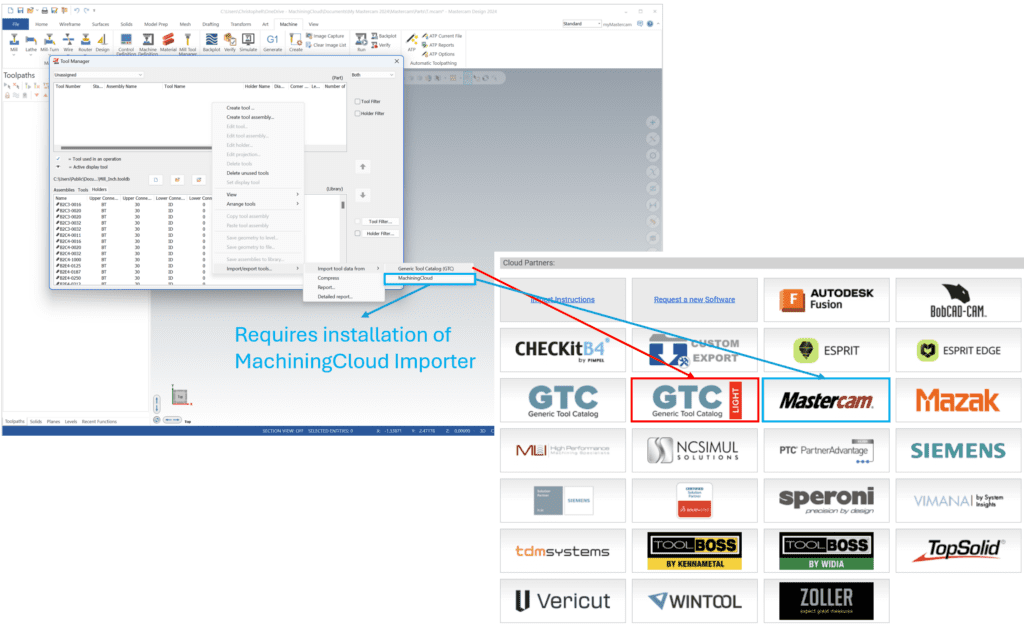This screenshot has height=627, width=1024.
Task: Select Delete unused tools in context menu
Action: 248,173
